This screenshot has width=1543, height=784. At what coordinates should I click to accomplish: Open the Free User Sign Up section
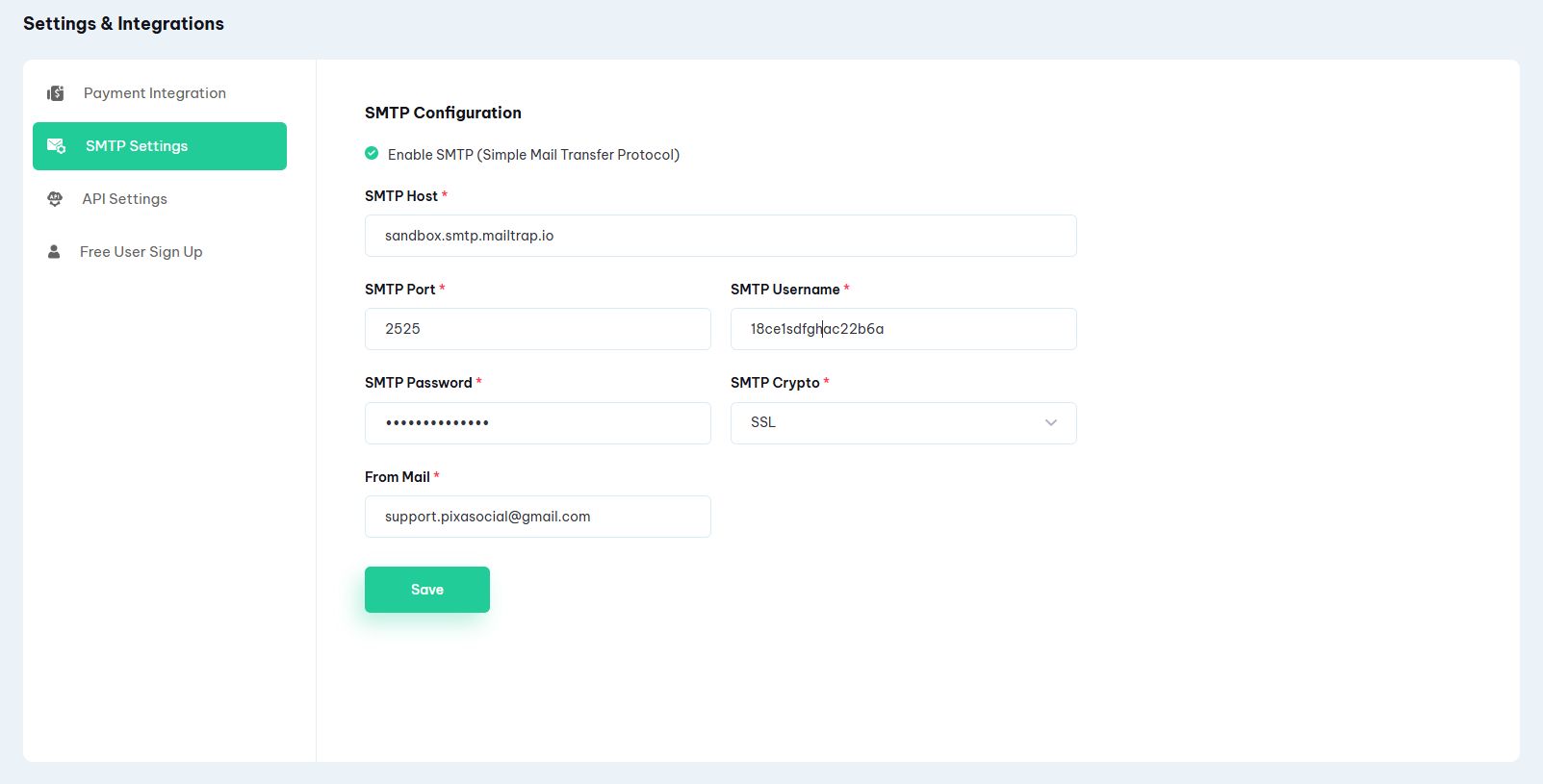pyautogui.click(x=141, y=251)
